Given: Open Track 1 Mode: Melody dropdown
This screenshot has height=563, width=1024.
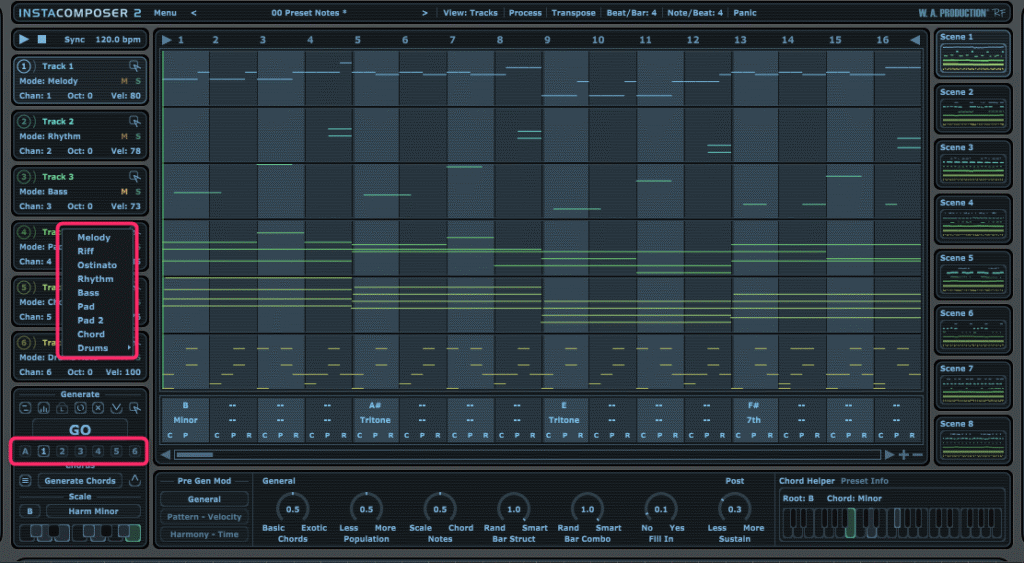Looking at the screenshot, I should point(48,81).
